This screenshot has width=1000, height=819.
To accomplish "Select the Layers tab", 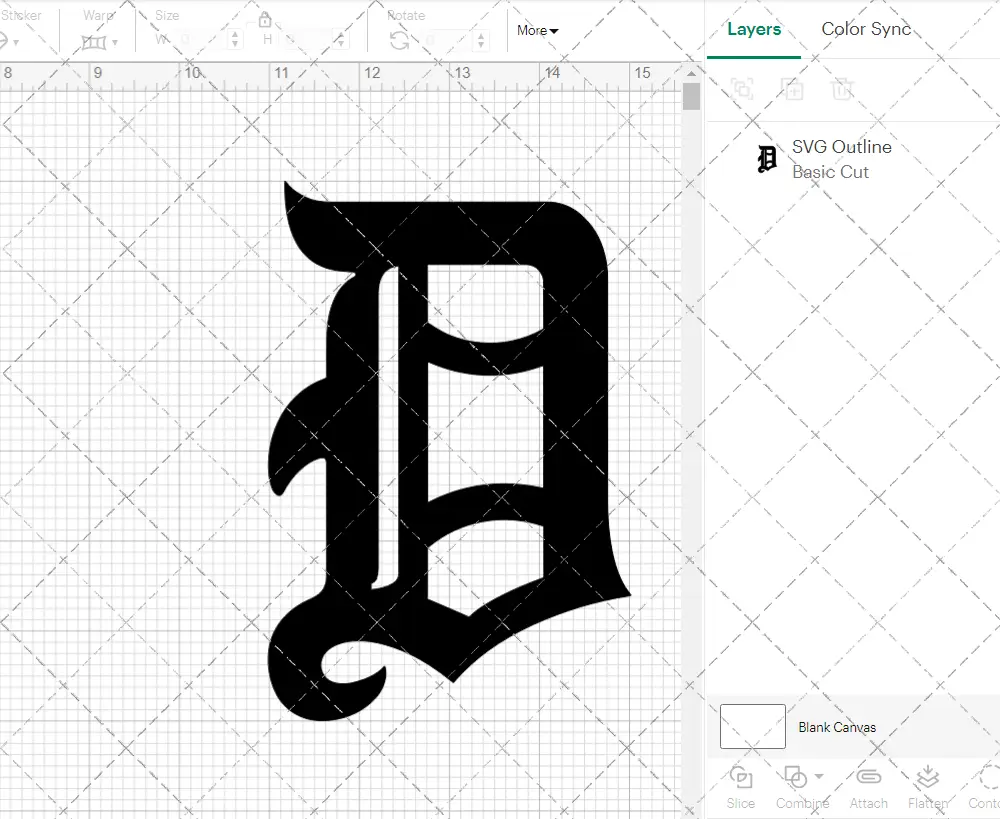I will point(754,29).
